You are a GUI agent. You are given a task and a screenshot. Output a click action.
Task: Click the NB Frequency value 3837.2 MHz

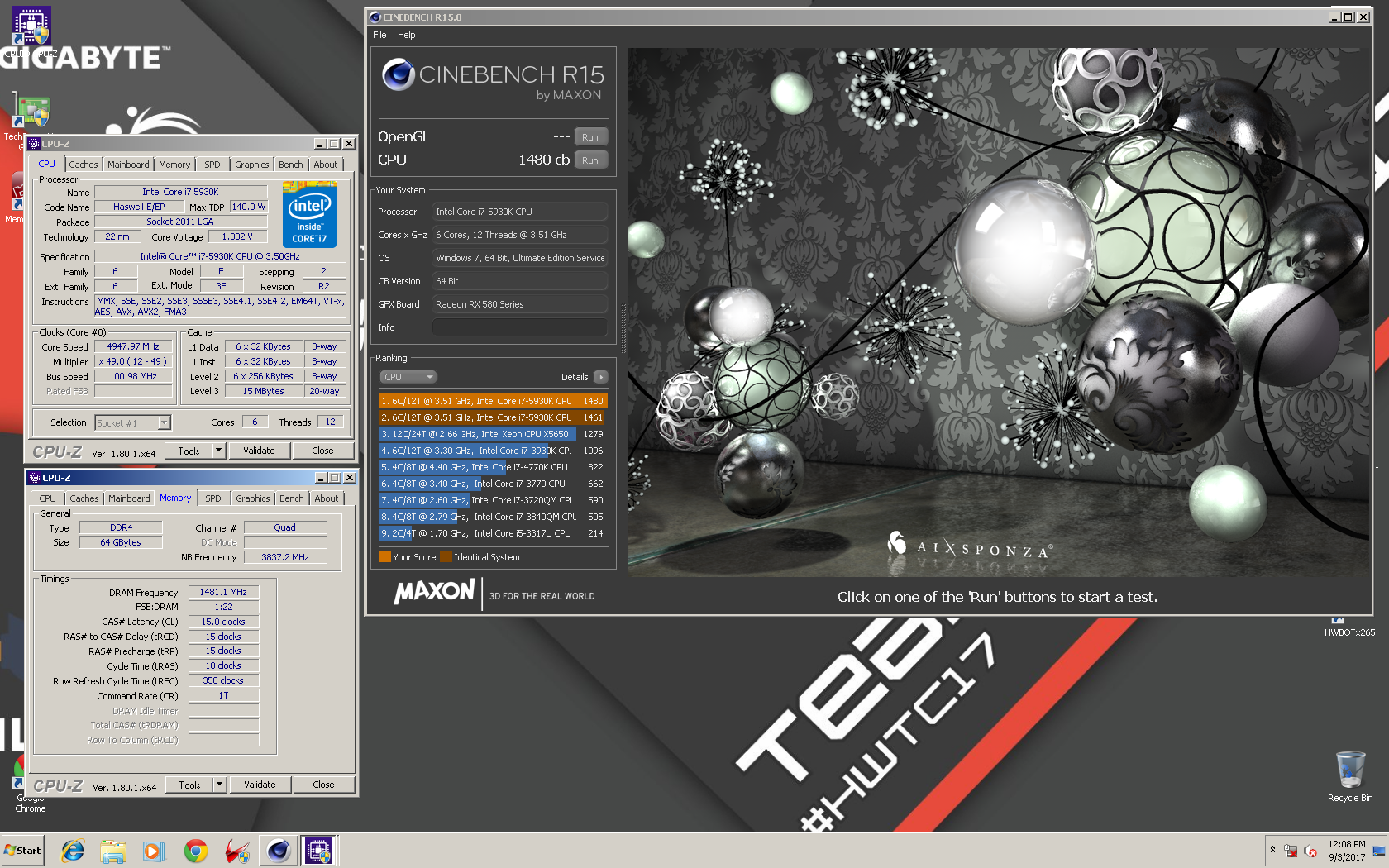285,557
